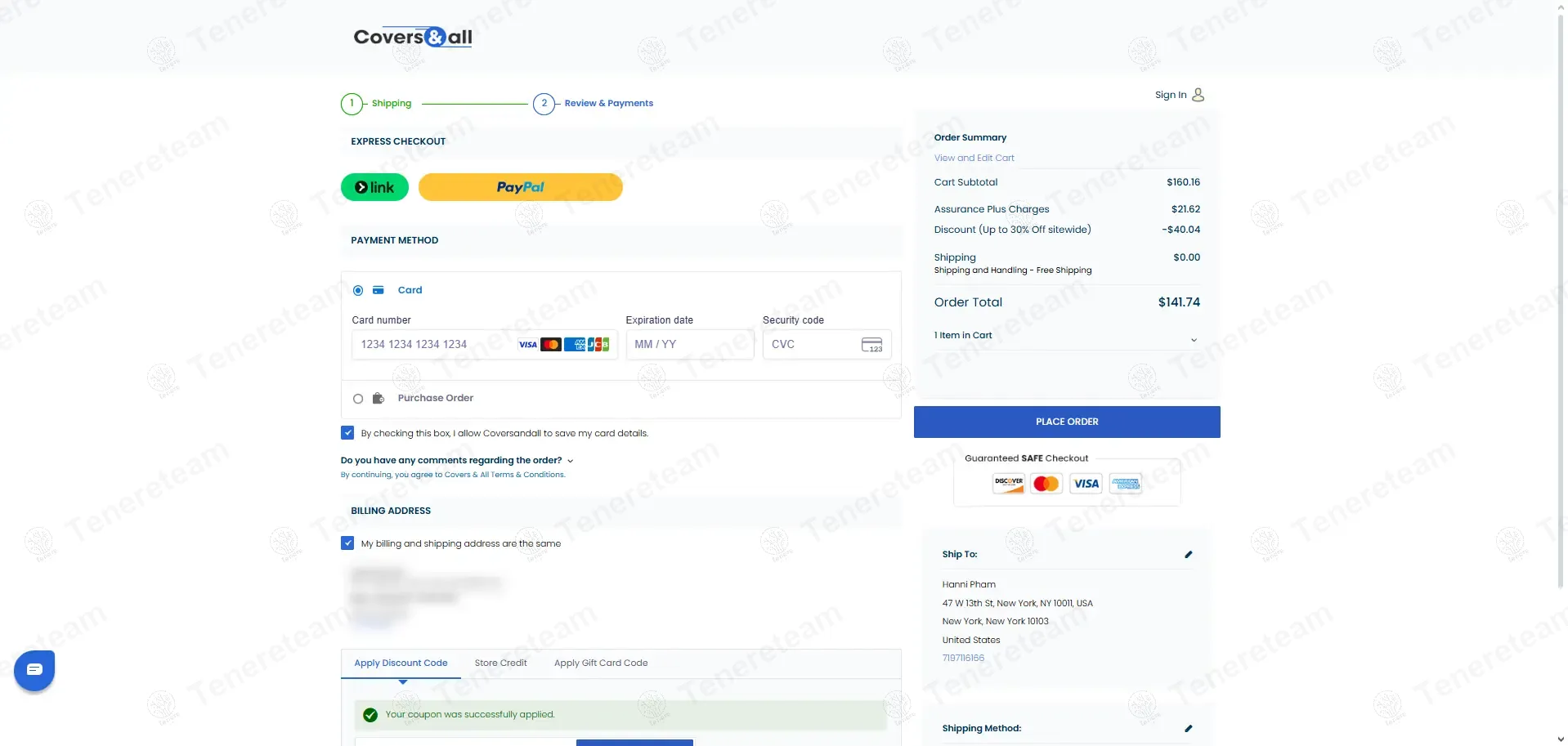Screen dimensions: 1568x746
Task: Click the Order Total amount $141.74
Action: tap(1179, 302)
